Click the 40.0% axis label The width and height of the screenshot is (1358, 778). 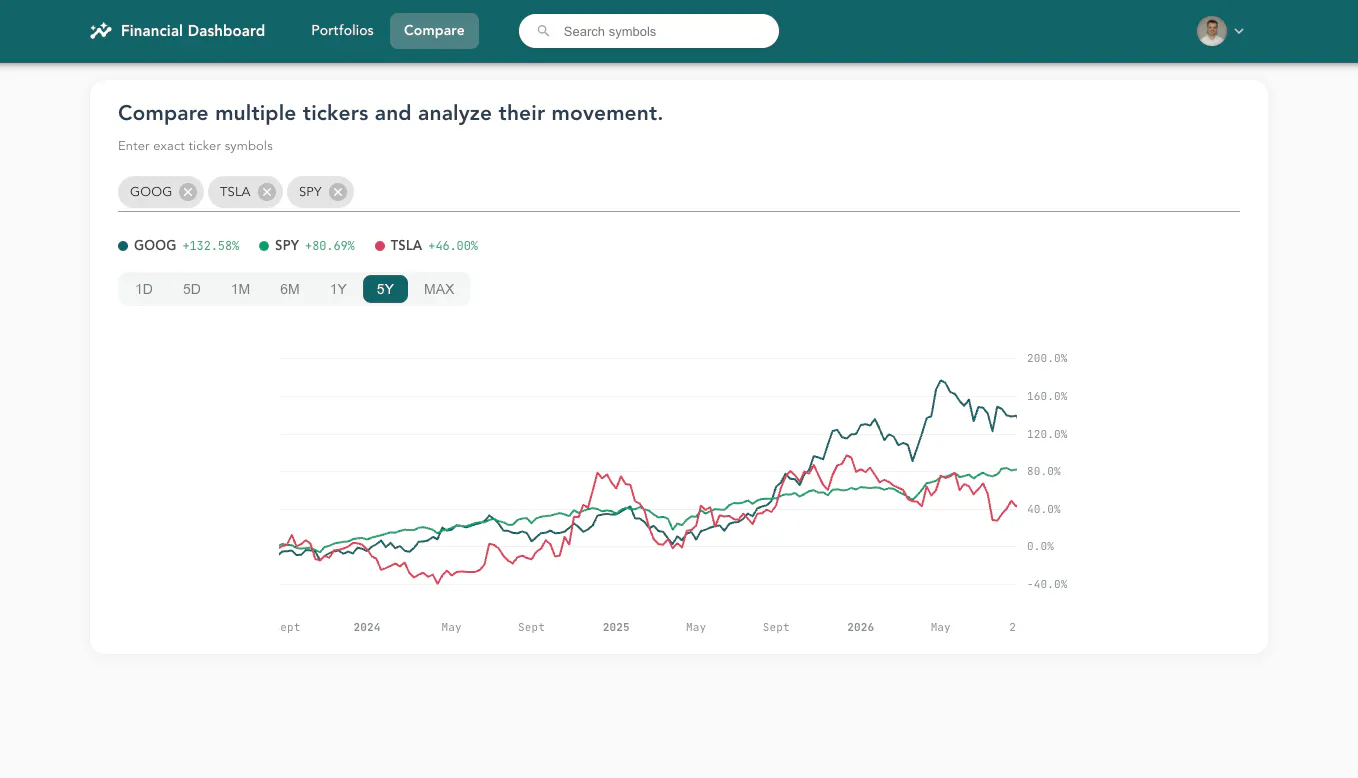[1044, 509]
